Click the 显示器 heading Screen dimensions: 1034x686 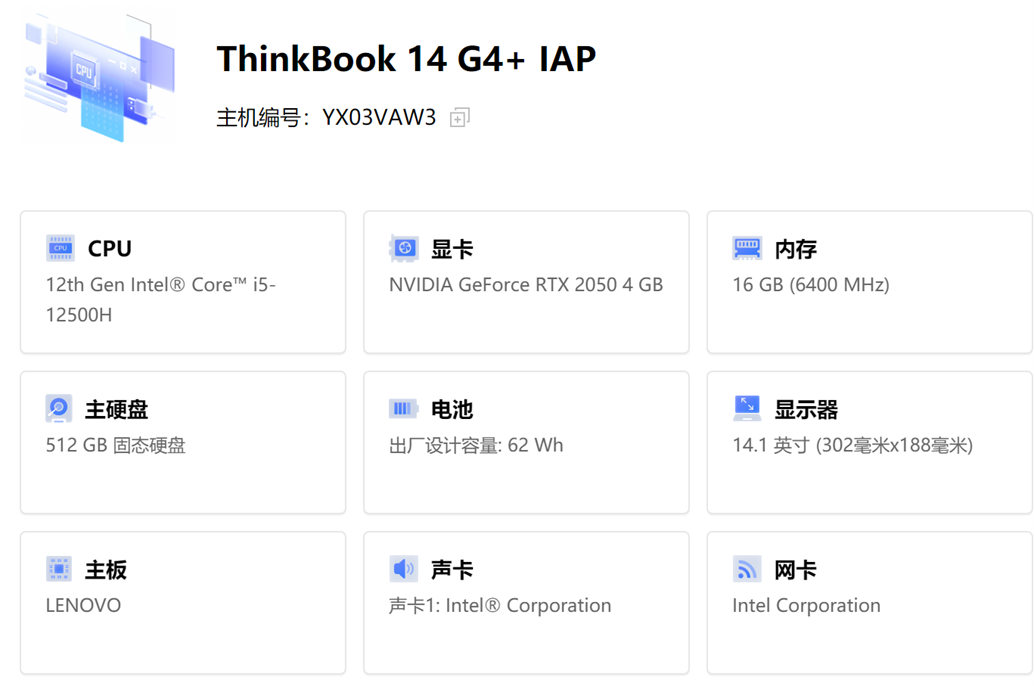(x=806, y=410)
